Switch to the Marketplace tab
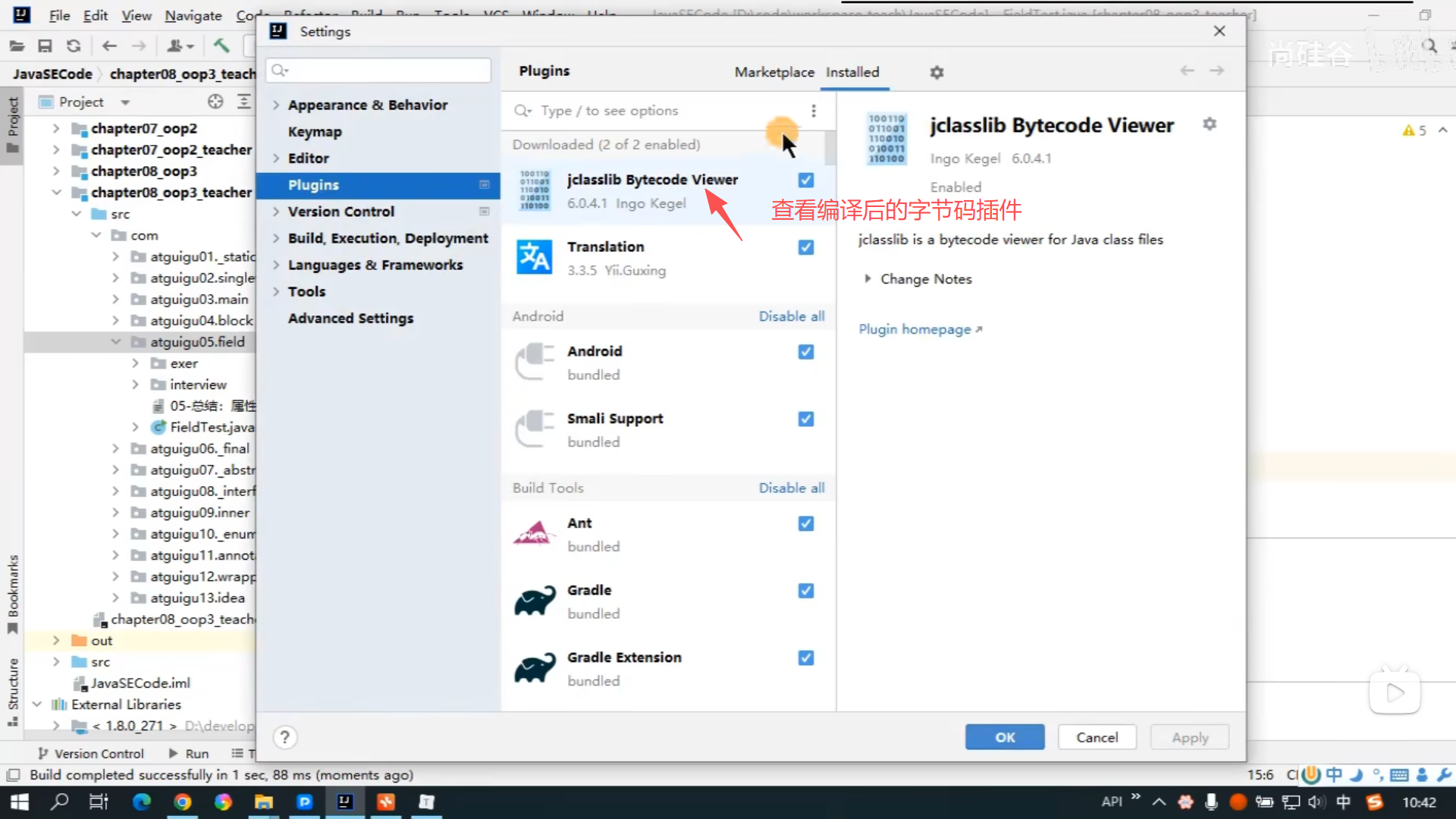 pyautogui.click(x=773, y=72)
